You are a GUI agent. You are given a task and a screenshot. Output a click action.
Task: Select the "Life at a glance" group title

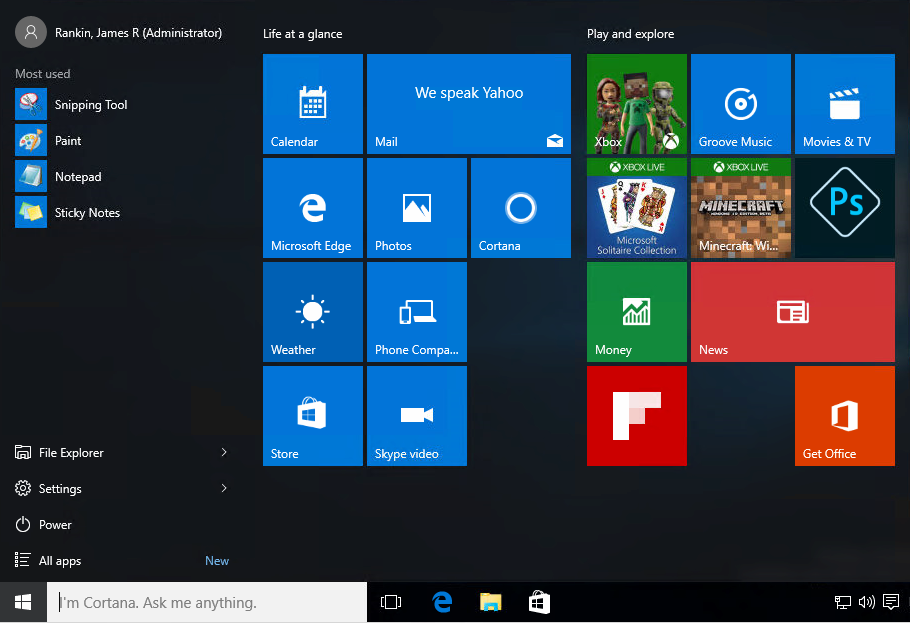click(x=302, y=34)
